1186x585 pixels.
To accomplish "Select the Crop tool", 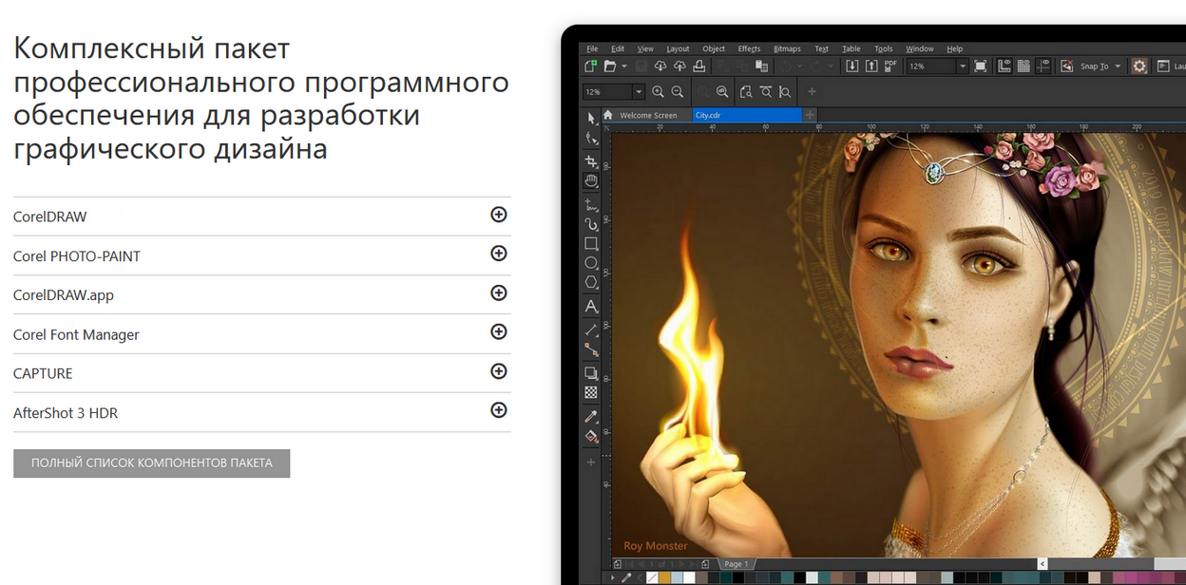I will [591, 161].
